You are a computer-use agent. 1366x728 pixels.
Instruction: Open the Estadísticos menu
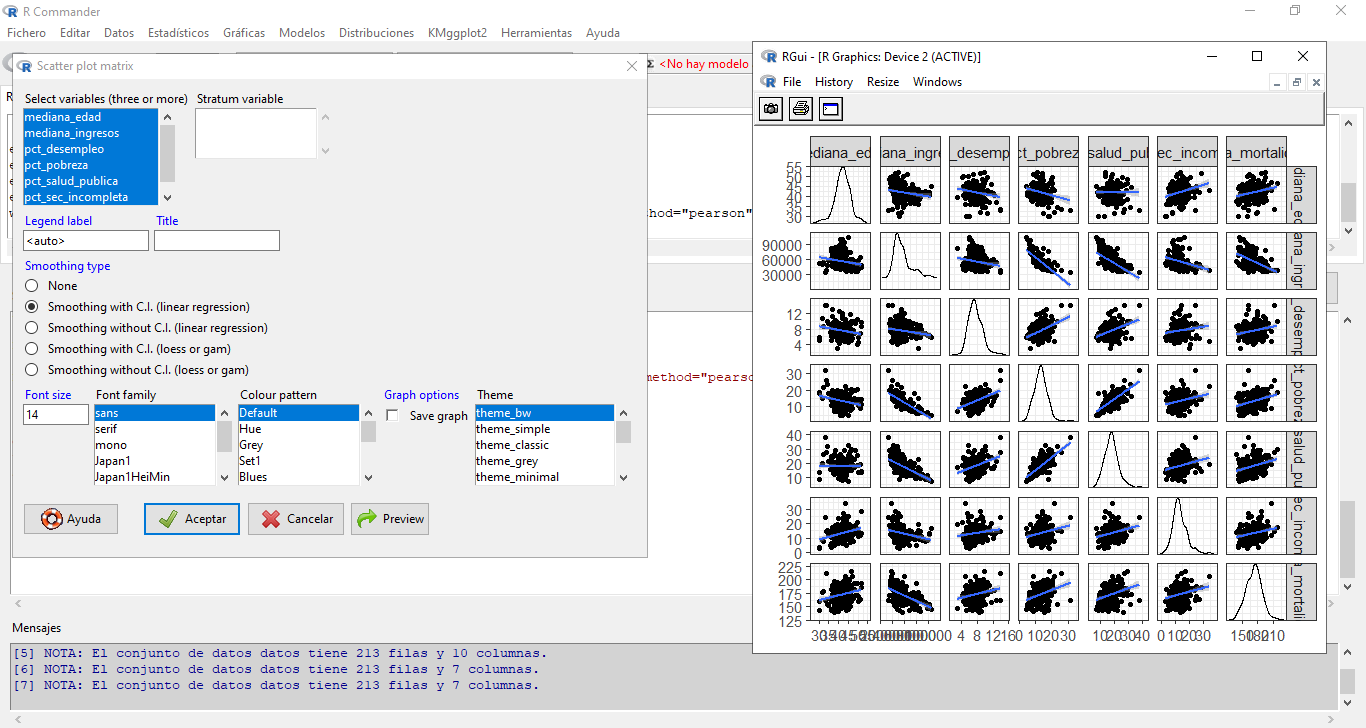click(178, 33)
